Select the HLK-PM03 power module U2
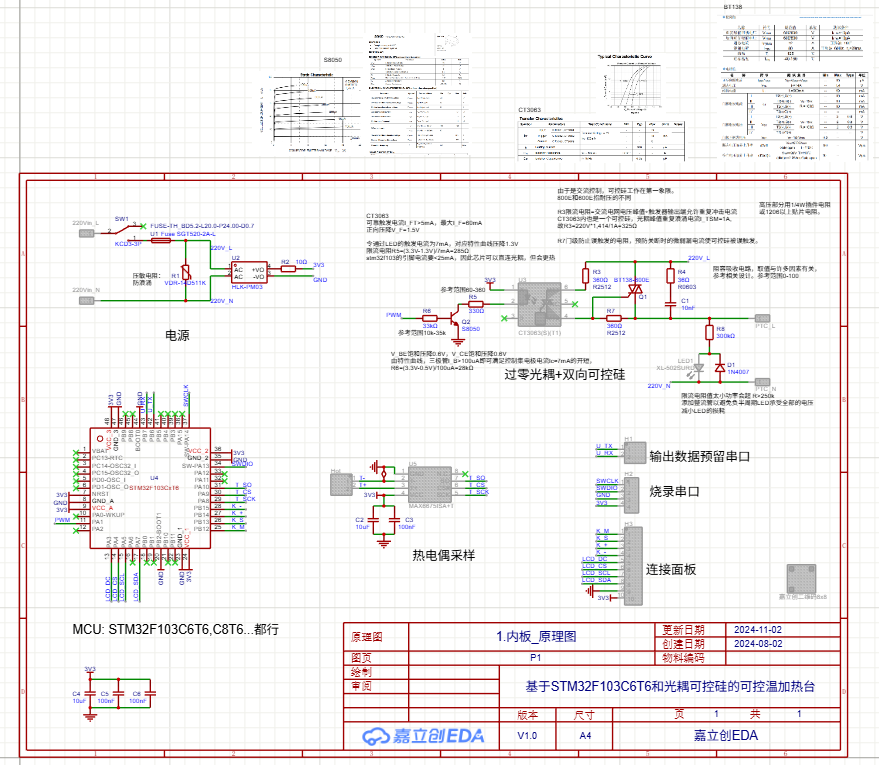 click(x=248, y=274)
